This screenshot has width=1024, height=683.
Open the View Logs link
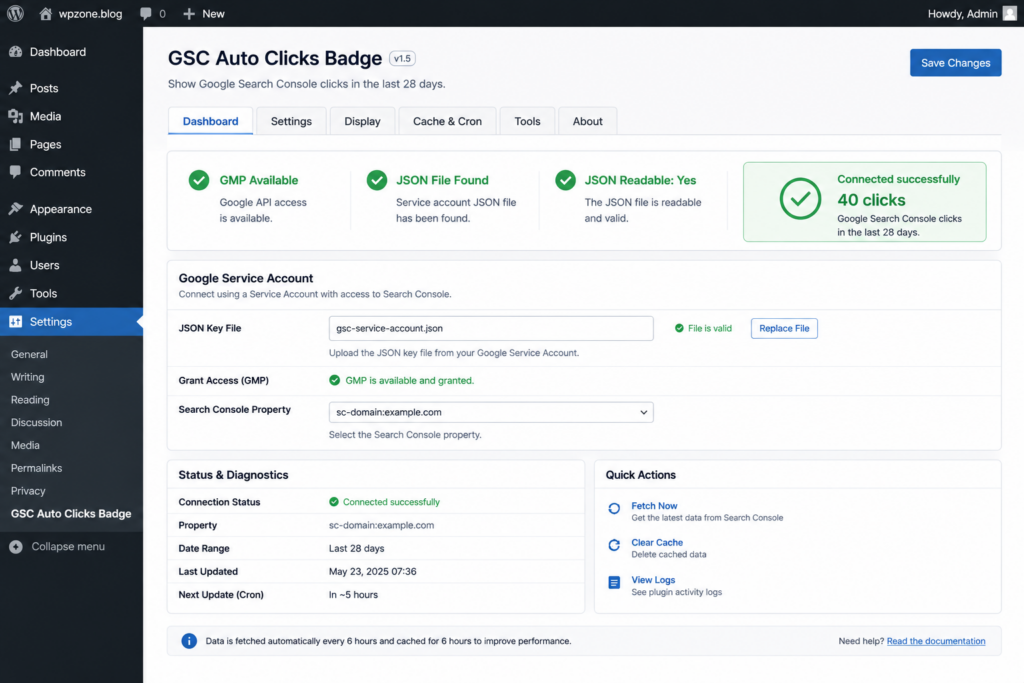coord(653,580)
